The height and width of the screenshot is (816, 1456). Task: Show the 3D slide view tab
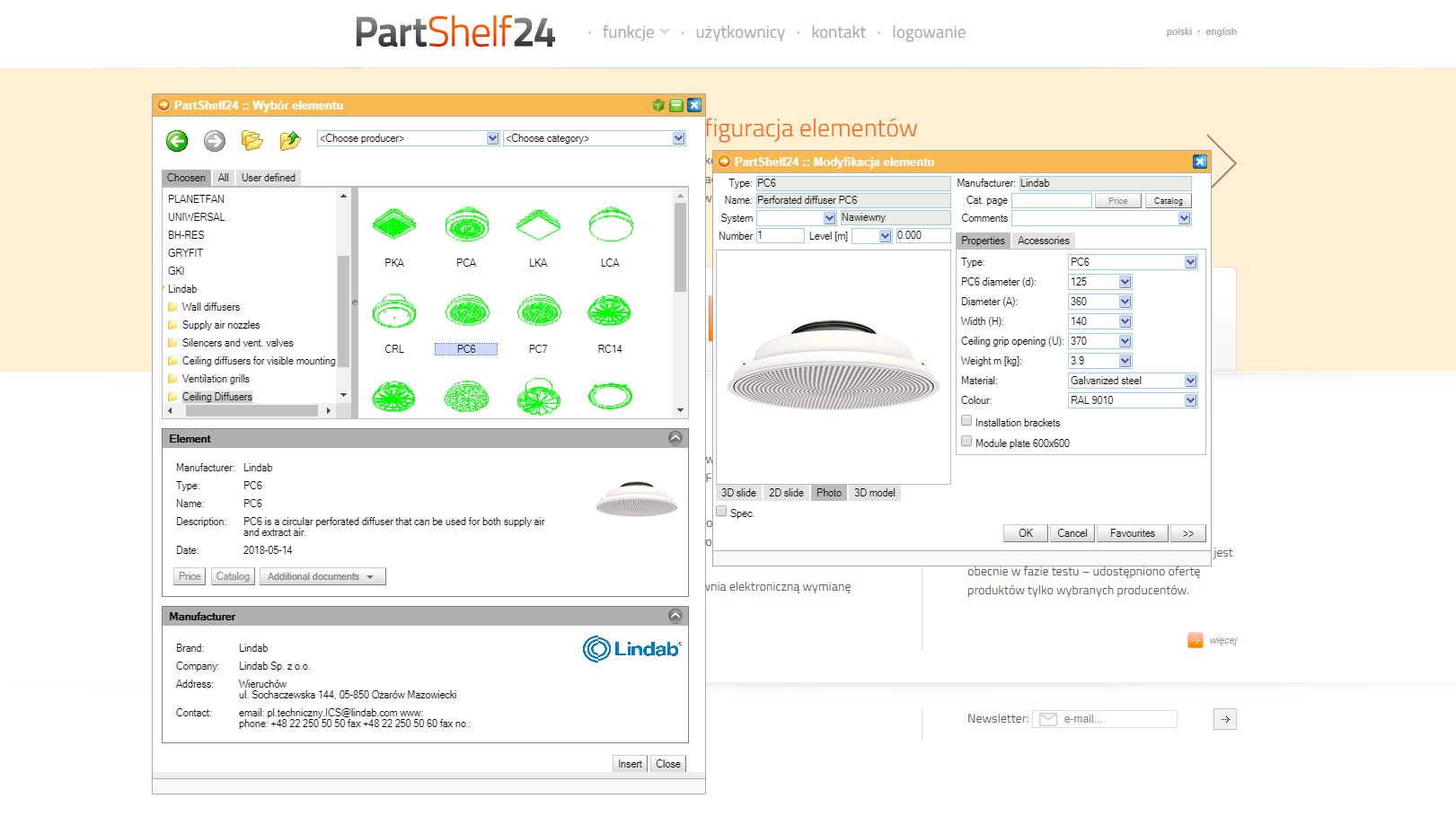pyautogui.click(x=738, y=493)
